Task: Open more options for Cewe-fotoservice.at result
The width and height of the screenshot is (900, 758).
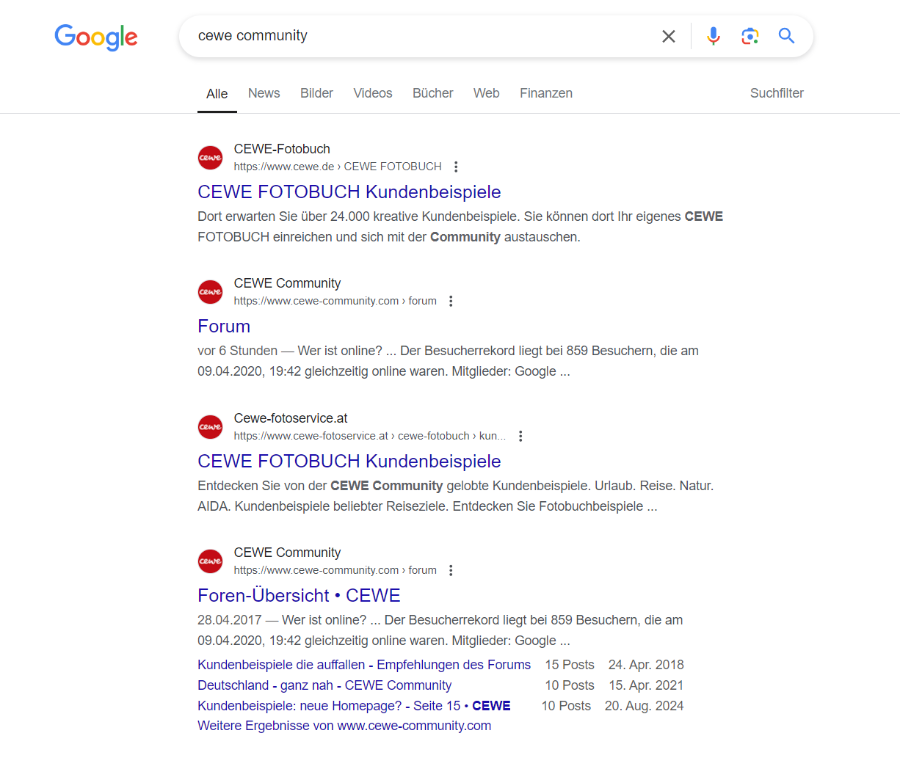Action: [x=521, y=436]
